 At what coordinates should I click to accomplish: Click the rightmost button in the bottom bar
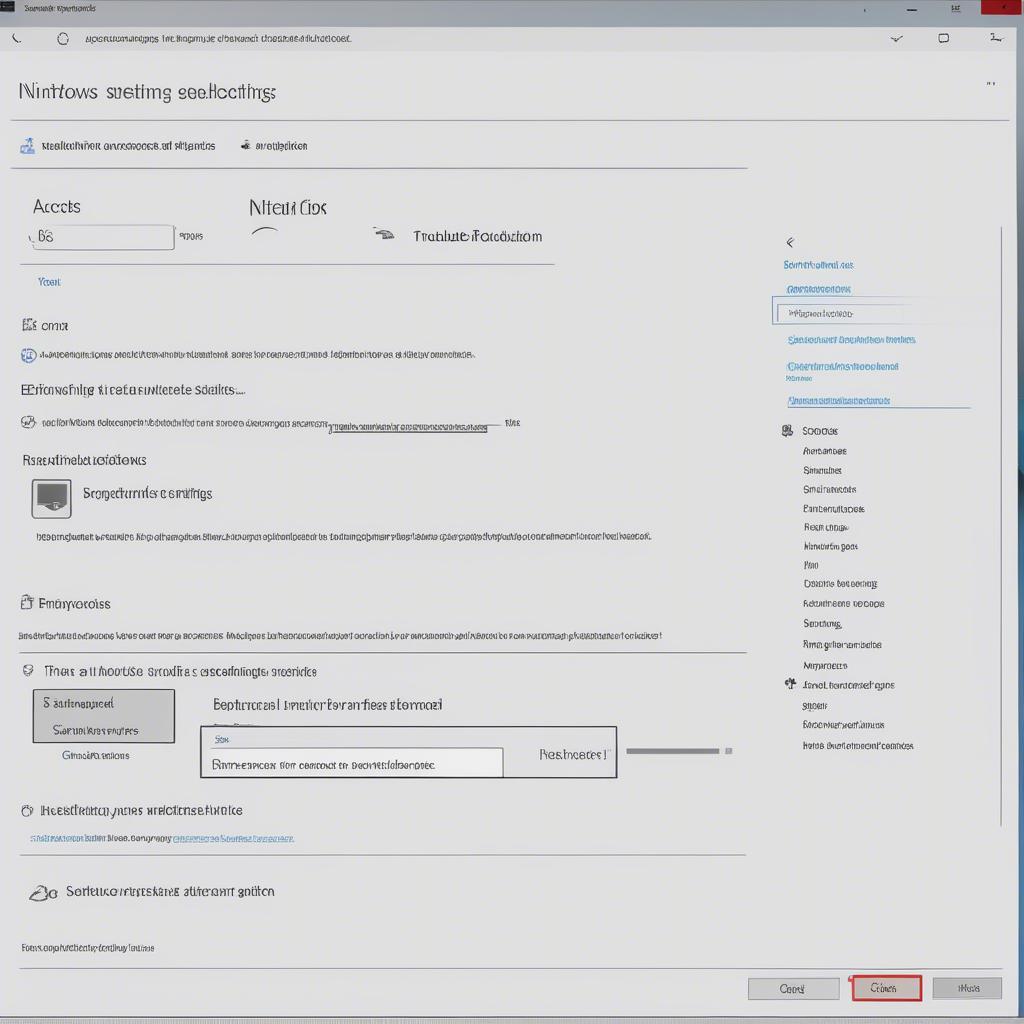(x=967, y=988)
